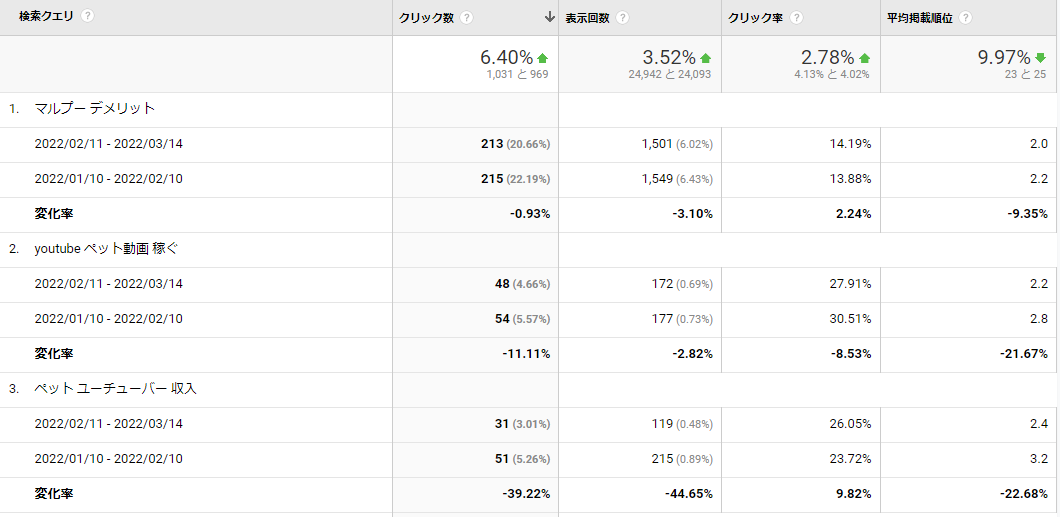Click help icon next to 平均掲載順位
Image resolution: width=1060 pixels, height=517 pixels.
coord(966,18)
